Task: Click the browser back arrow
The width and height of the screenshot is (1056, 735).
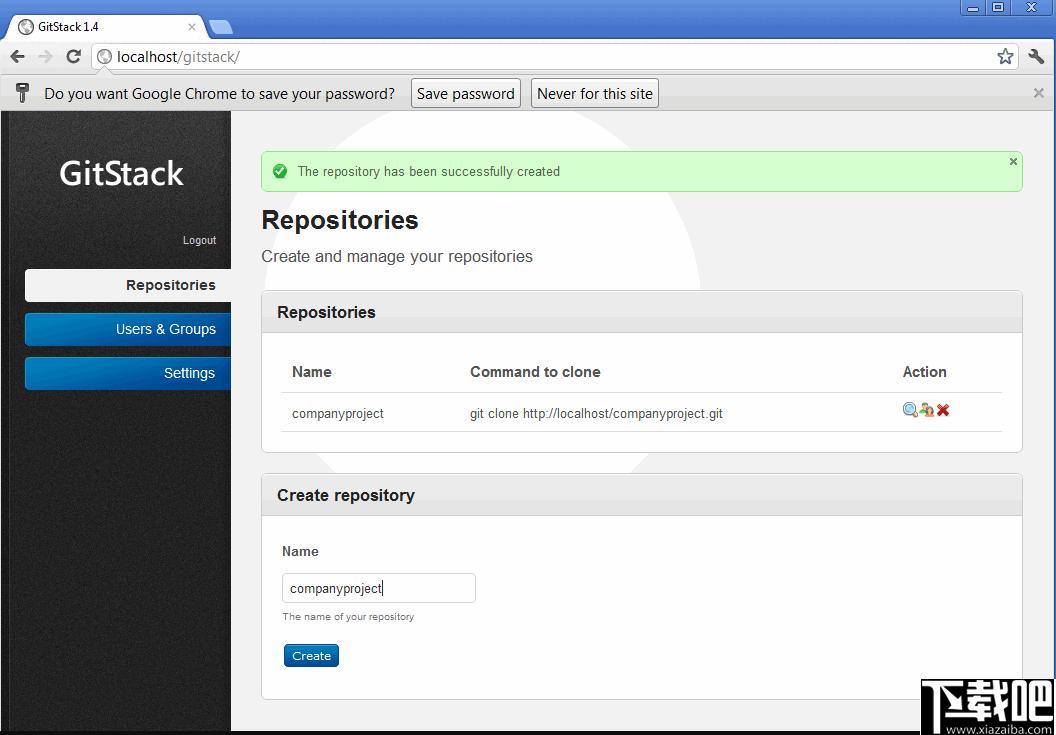Action: click(x=18, y=57)
